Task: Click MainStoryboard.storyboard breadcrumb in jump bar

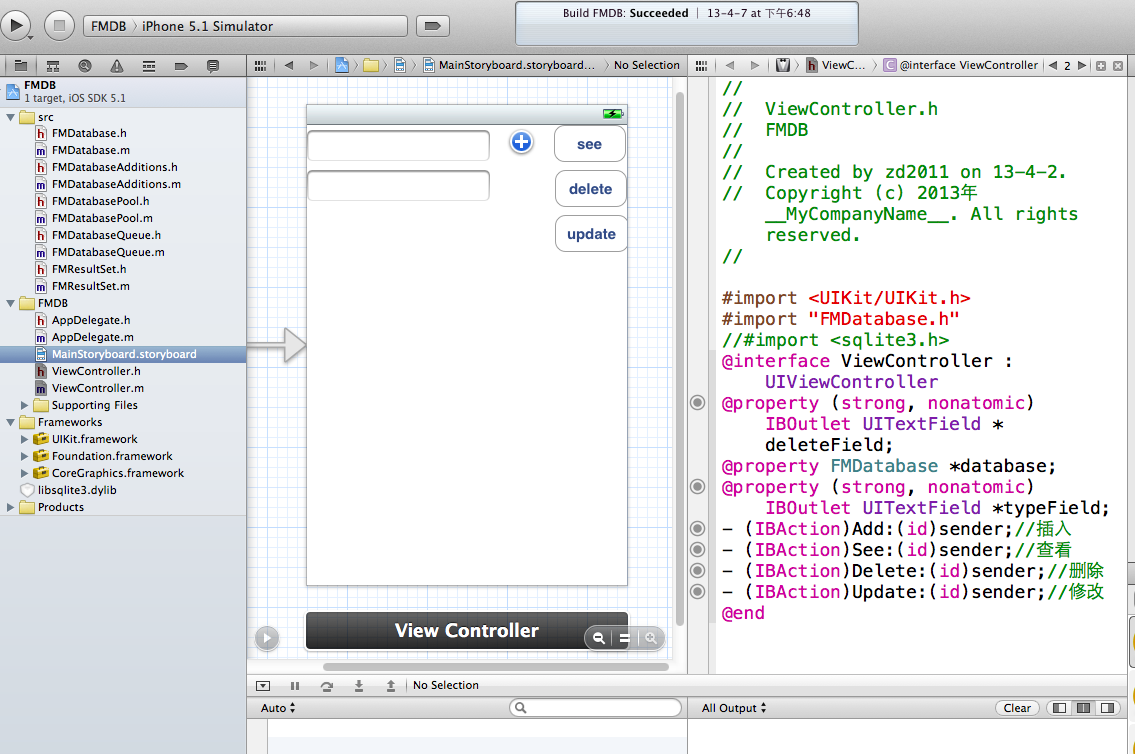Action: pos(509,65)
